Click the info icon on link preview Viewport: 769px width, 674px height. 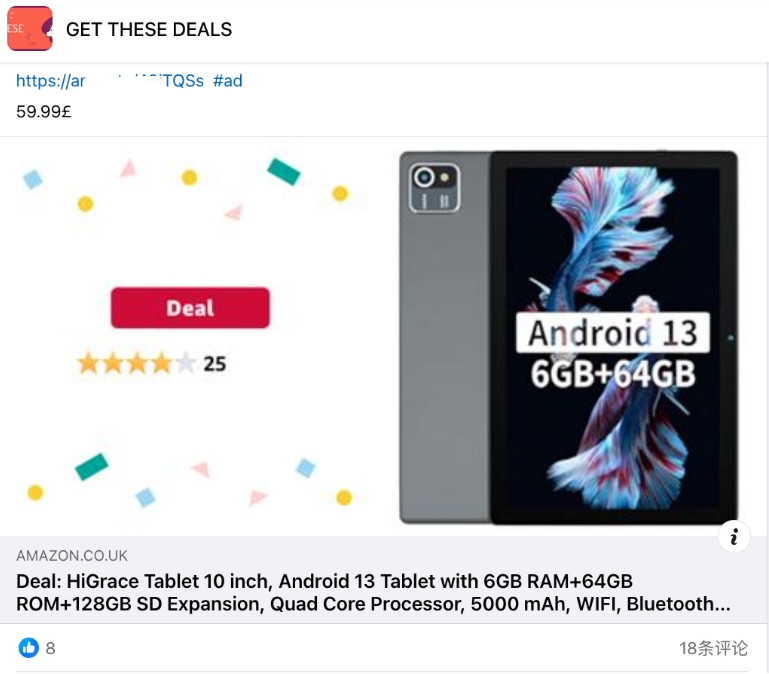click(x=734, y=536)
